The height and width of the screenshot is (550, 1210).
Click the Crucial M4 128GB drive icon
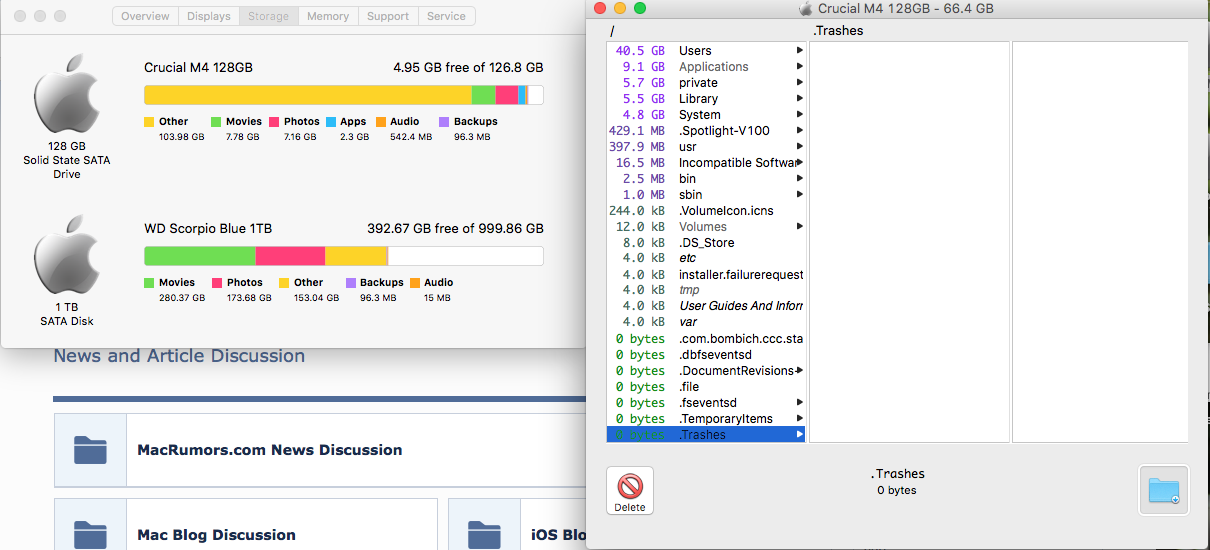[x=66, y=94]
